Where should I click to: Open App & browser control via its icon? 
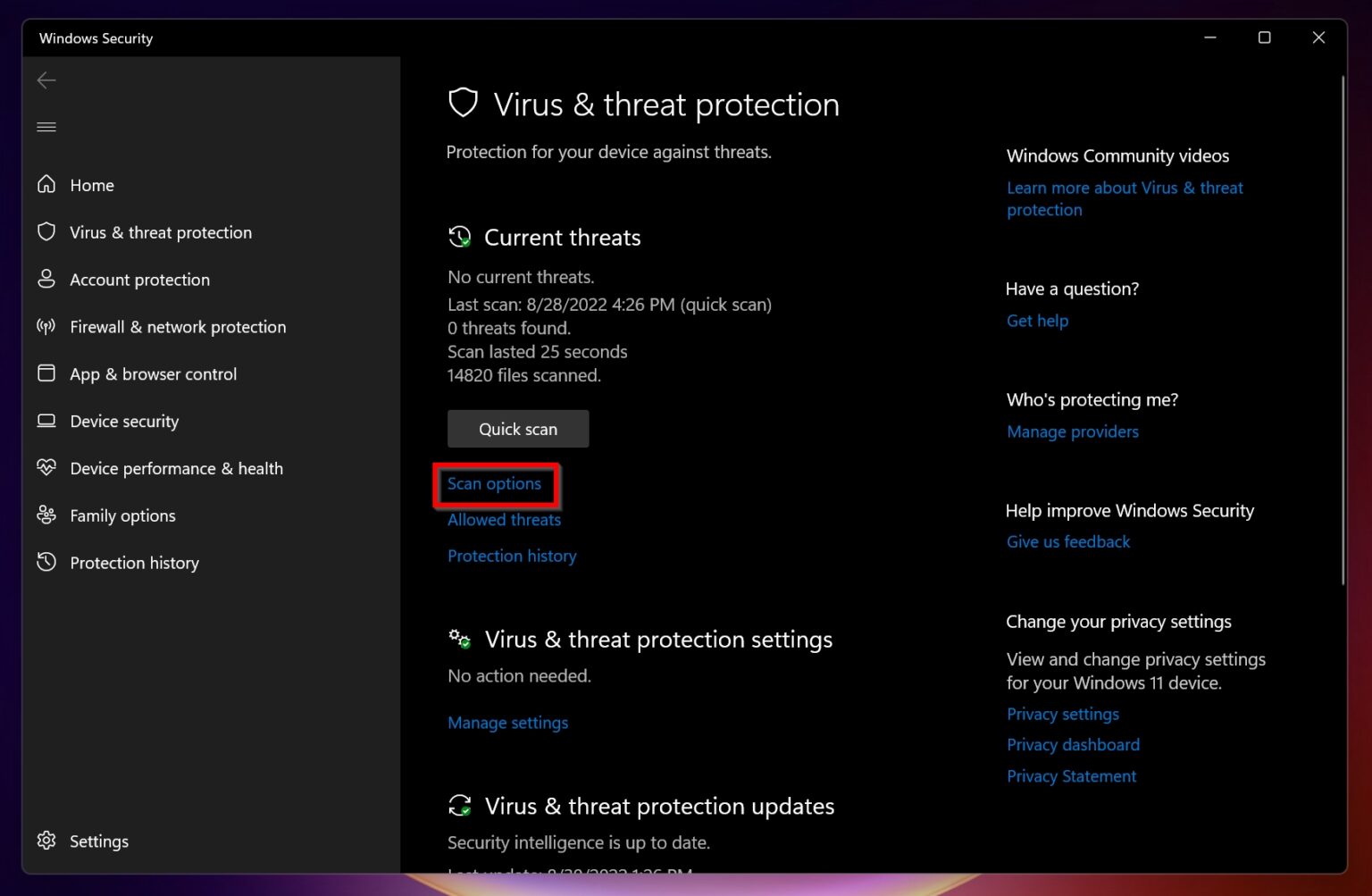[x=46, y=373]
